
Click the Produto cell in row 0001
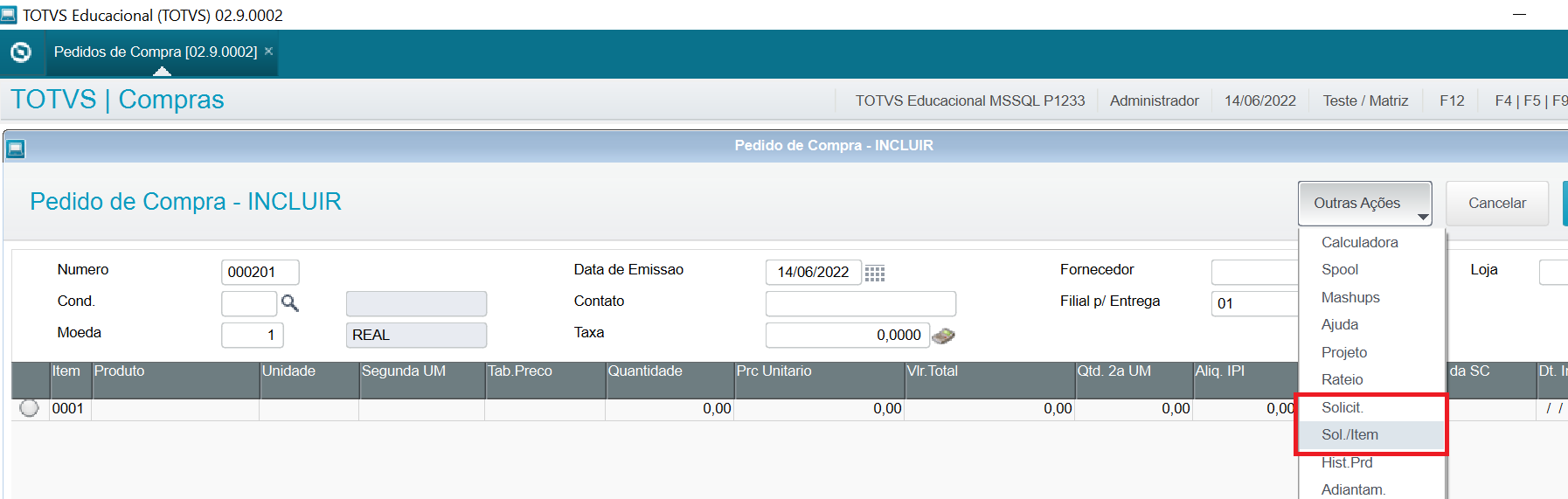[176, 409]
